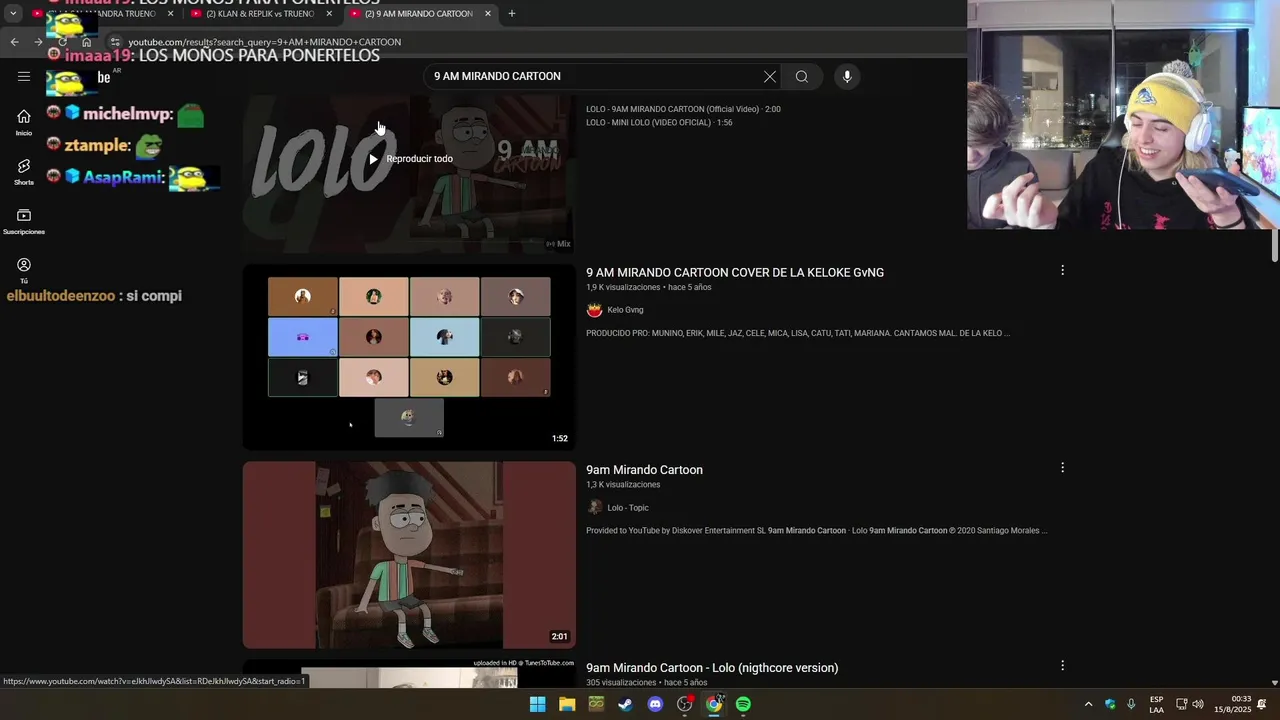Click the Keloke cover video thumbnail
Screen dimensions: 1280x720
point(409,357)
